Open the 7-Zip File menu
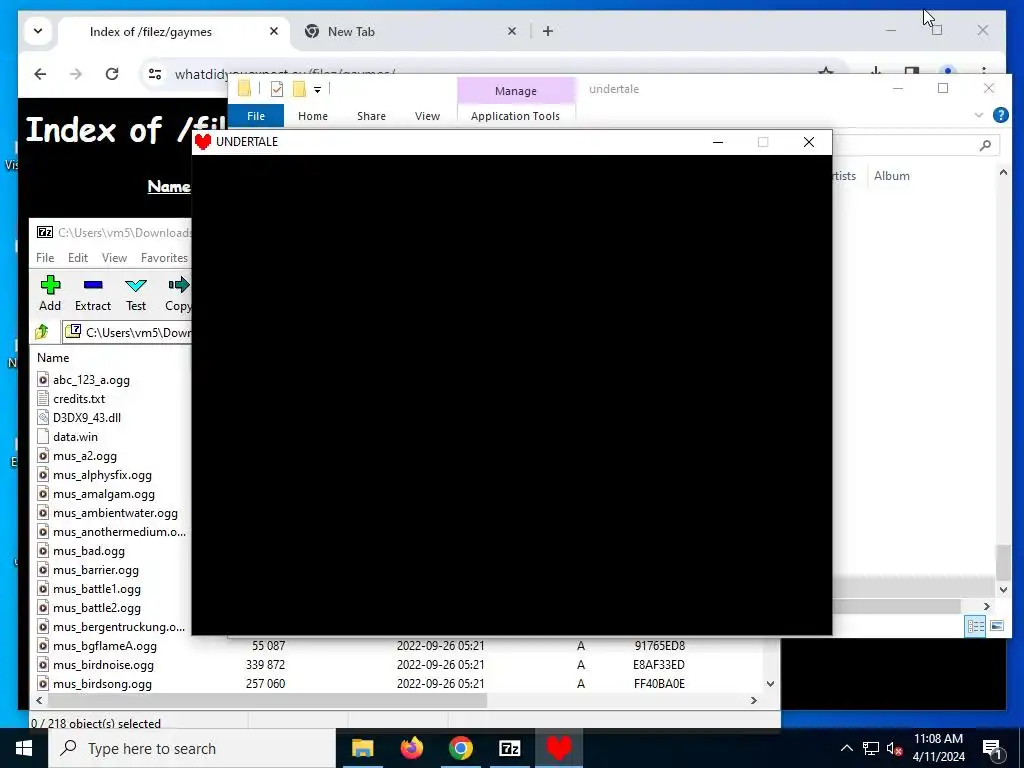 [45, 258]
